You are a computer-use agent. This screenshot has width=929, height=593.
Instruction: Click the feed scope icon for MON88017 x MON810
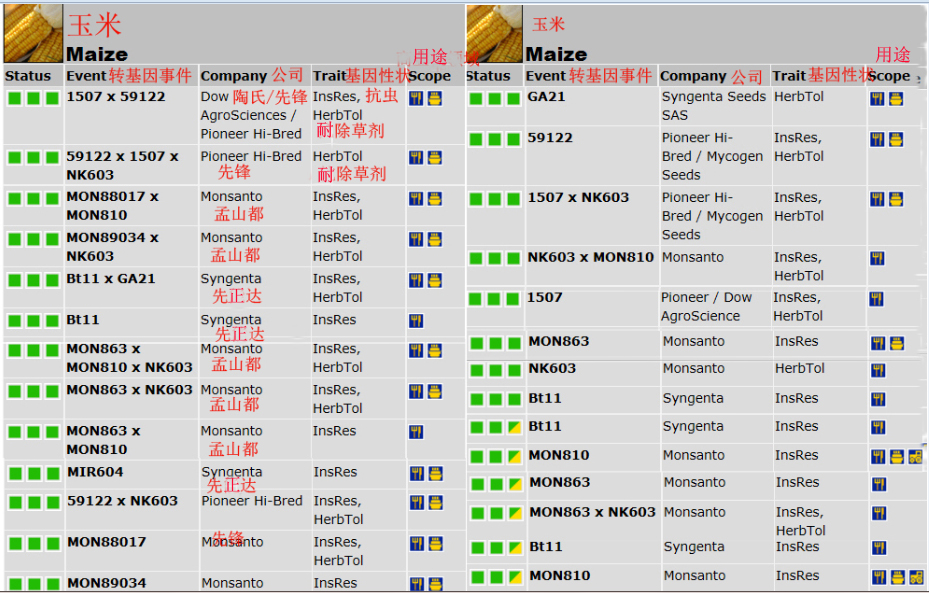coord(435,198)
